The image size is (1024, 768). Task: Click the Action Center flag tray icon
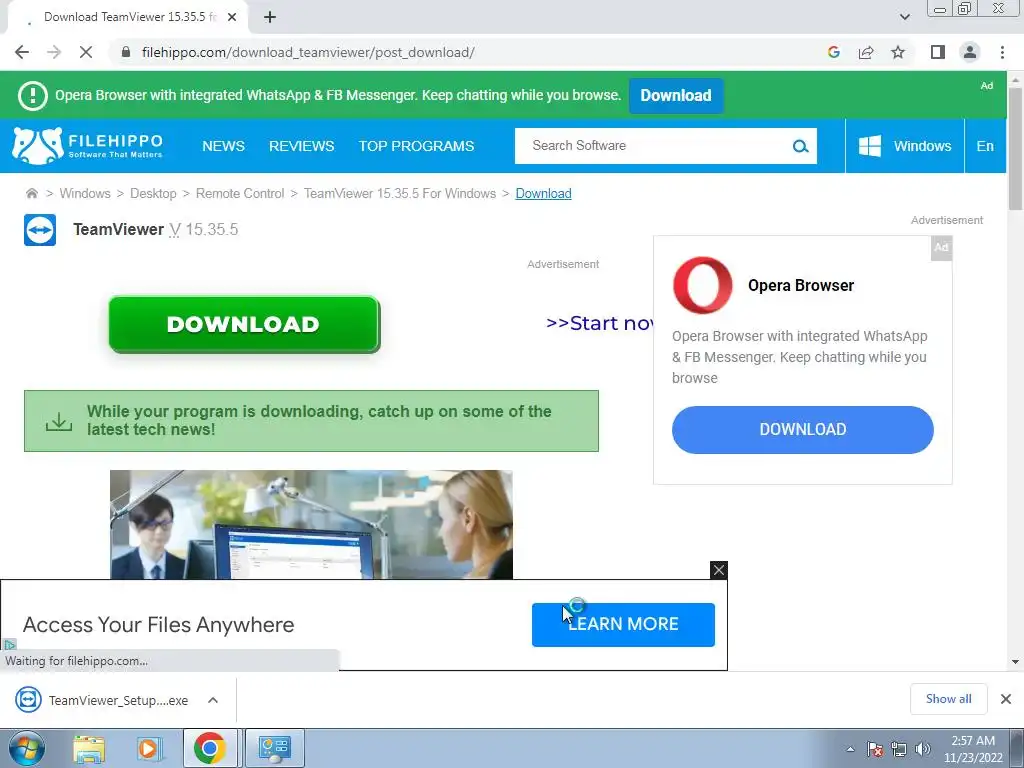click(874, 749)
